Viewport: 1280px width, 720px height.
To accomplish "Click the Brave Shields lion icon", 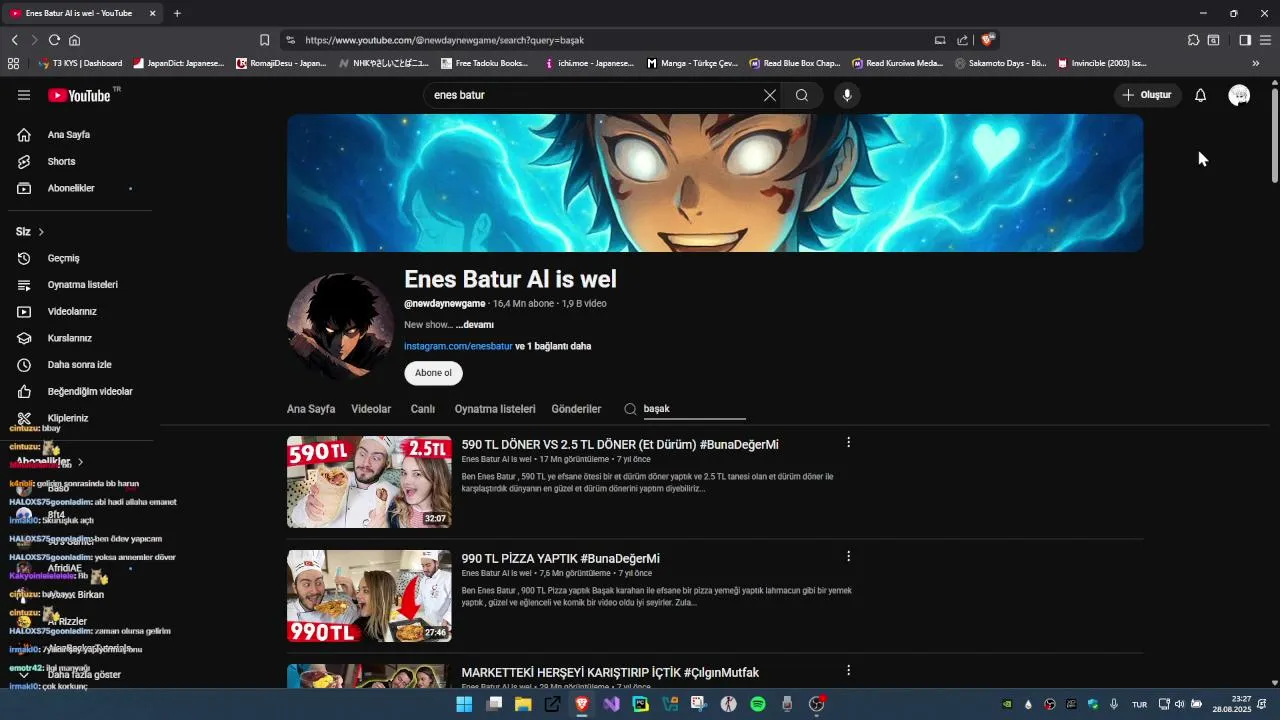I will pyautogui.click(x=987, y=40).
